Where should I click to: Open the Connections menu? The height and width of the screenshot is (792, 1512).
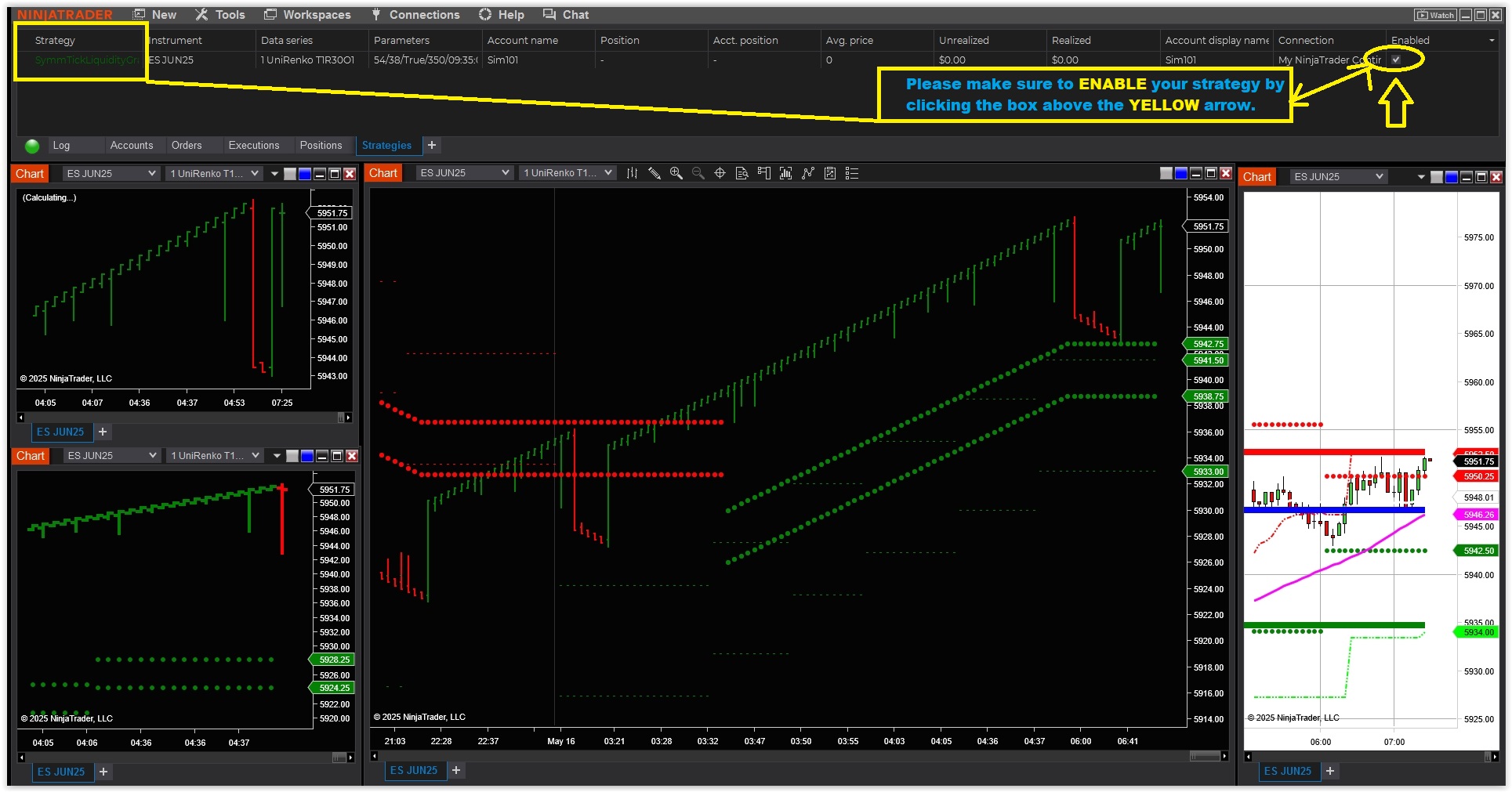[x=415, y=15]
